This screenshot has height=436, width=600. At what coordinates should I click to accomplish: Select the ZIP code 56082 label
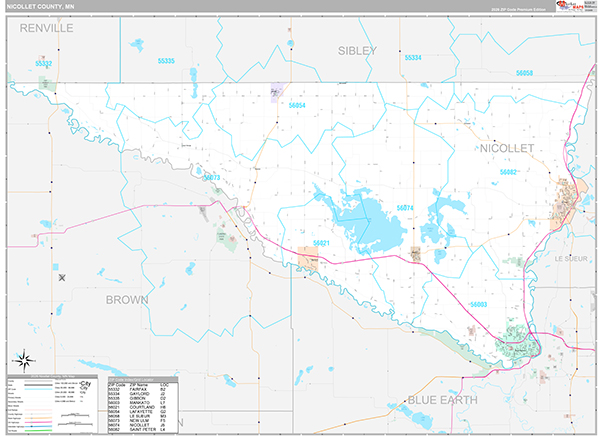pos(508,172)
